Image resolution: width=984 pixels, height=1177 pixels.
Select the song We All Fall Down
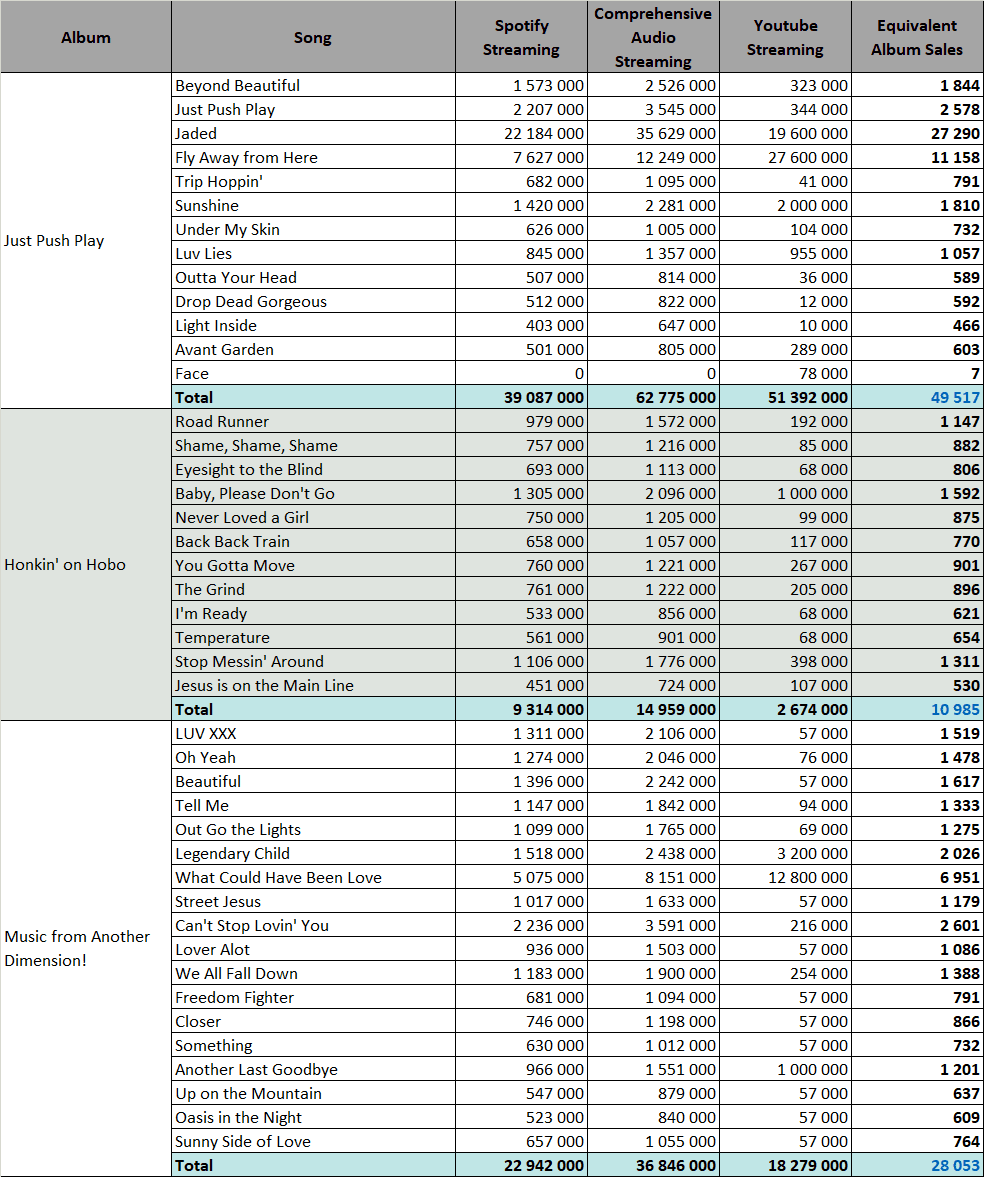pyautogui.click(x=313, y=974)
